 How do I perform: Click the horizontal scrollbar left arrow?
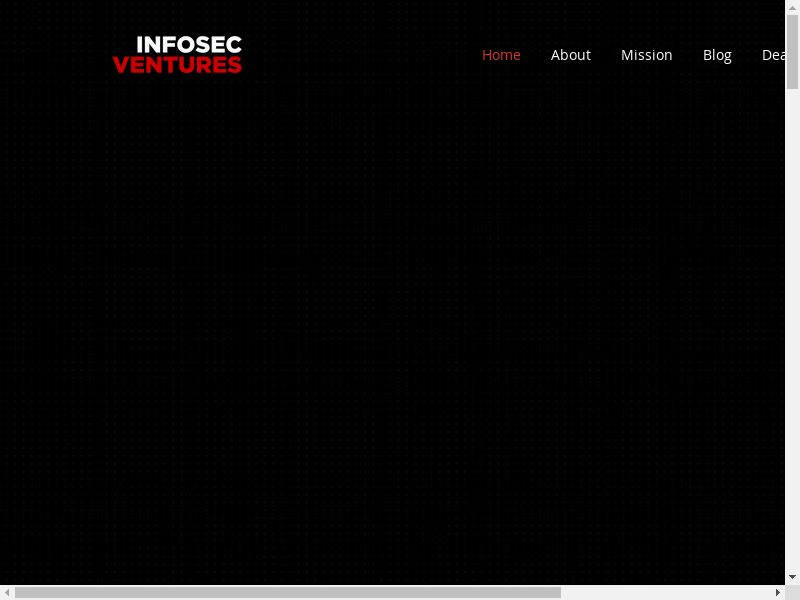tap(7, 592)
